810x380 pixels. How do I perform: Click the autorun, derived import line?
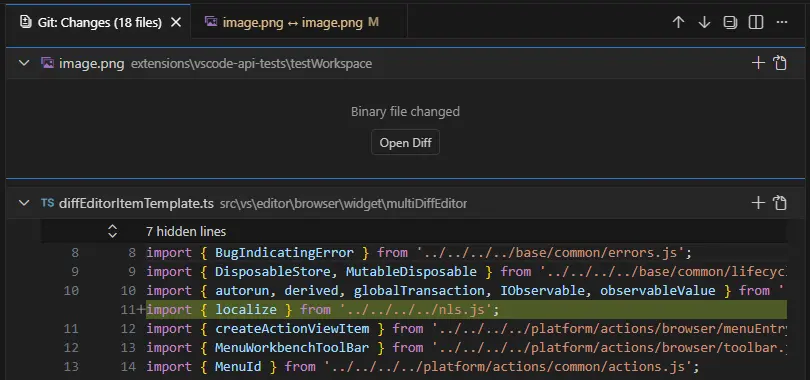466,290
